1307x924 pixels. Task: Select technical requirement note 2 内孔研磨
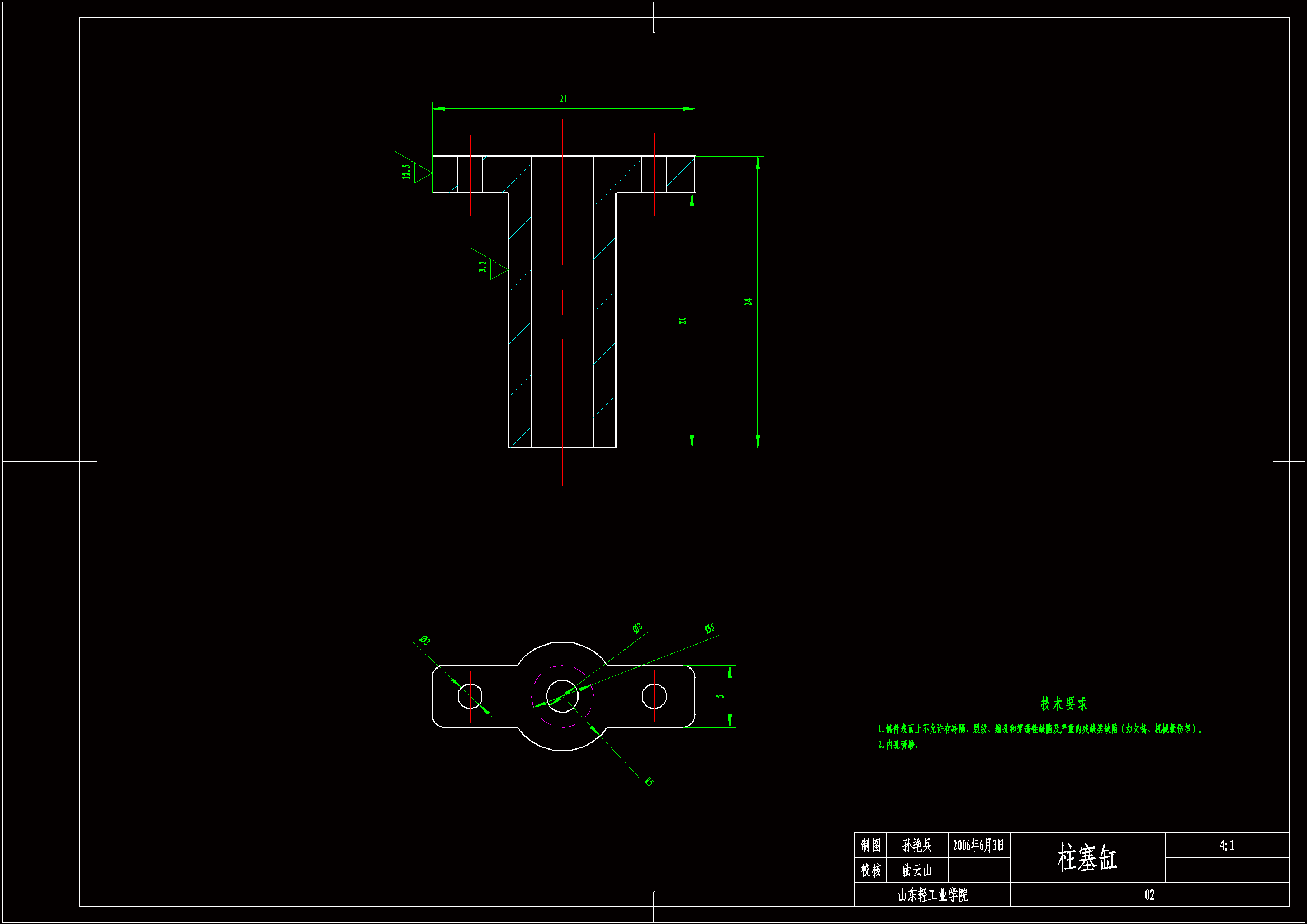click(899, 745)
